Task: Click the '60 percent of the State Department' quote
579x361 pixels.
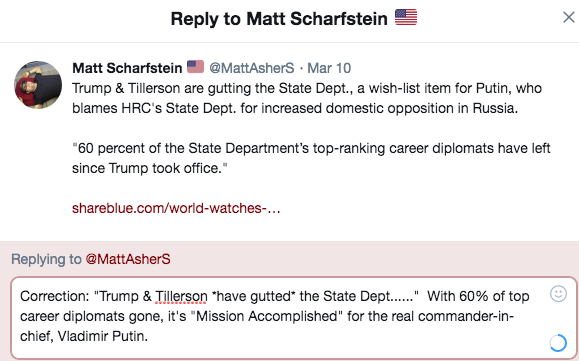Action: click(311, 158)
